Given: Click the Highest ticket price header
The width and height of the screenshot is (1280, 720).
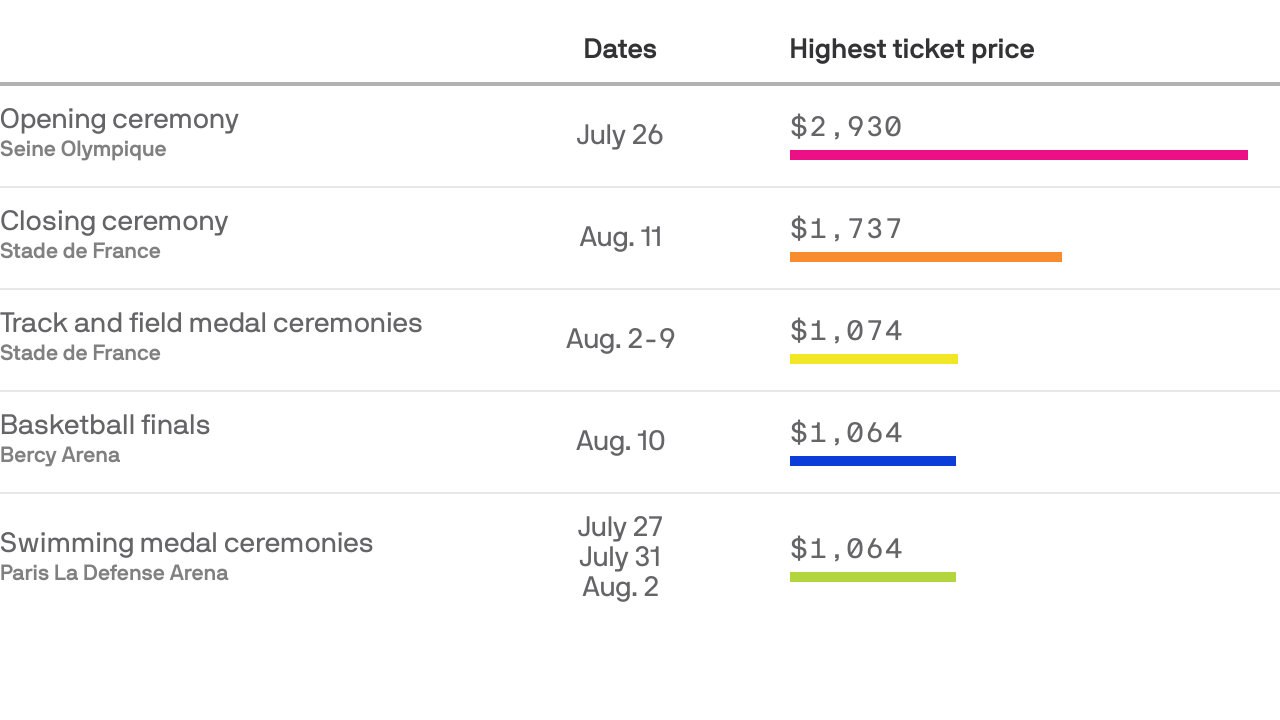Looking at the screenshot, I should [x=911, y=49].
